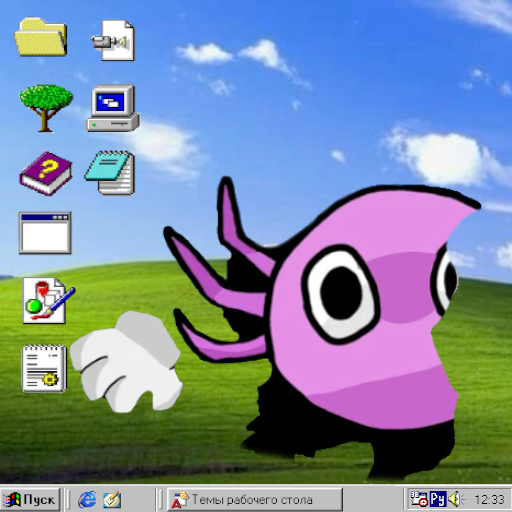Viewport: 512px width, 512px height.
Task: Select the video camera file icon
Action: pyautogui.click(x=113, y=40)
